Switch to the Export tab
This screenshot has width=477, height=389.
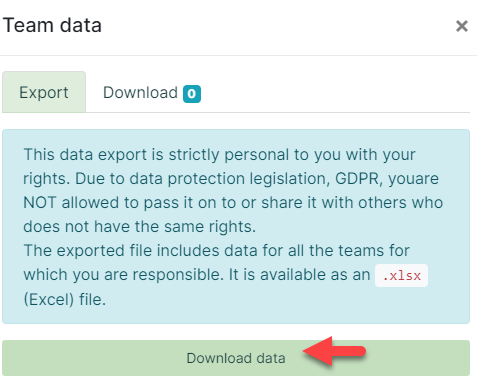tap(44, 92)
